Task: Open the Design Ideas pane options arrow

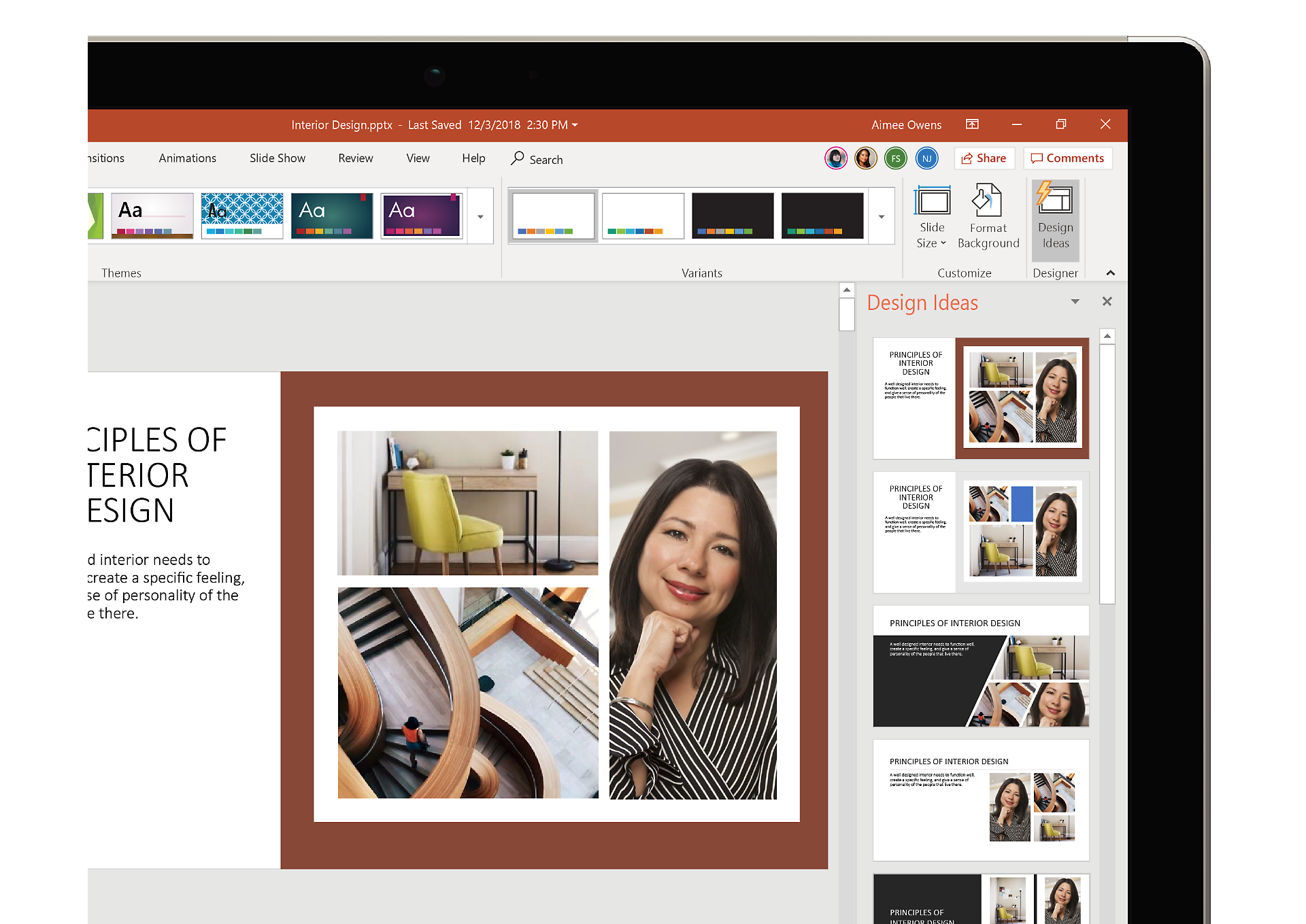Action: (1075, 301)
